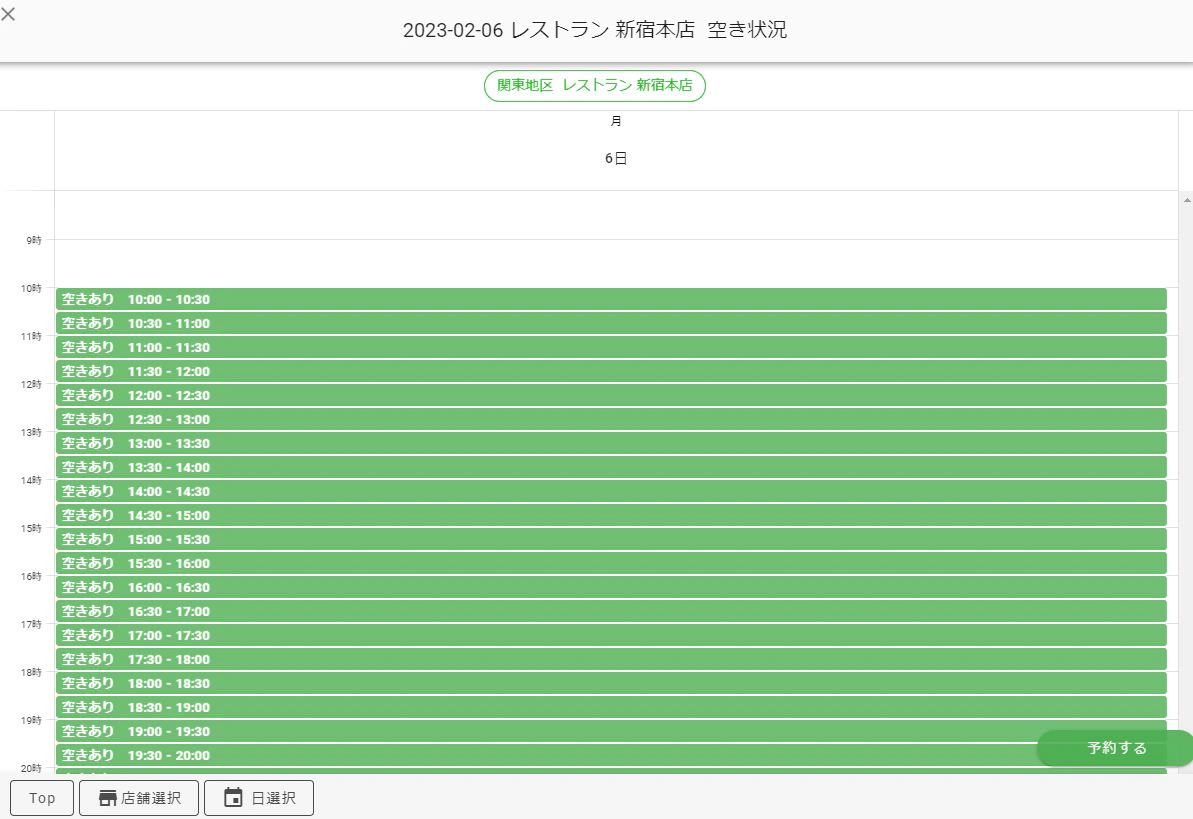Select the 19:00 - 19:30 available slot

coord(611,731)
